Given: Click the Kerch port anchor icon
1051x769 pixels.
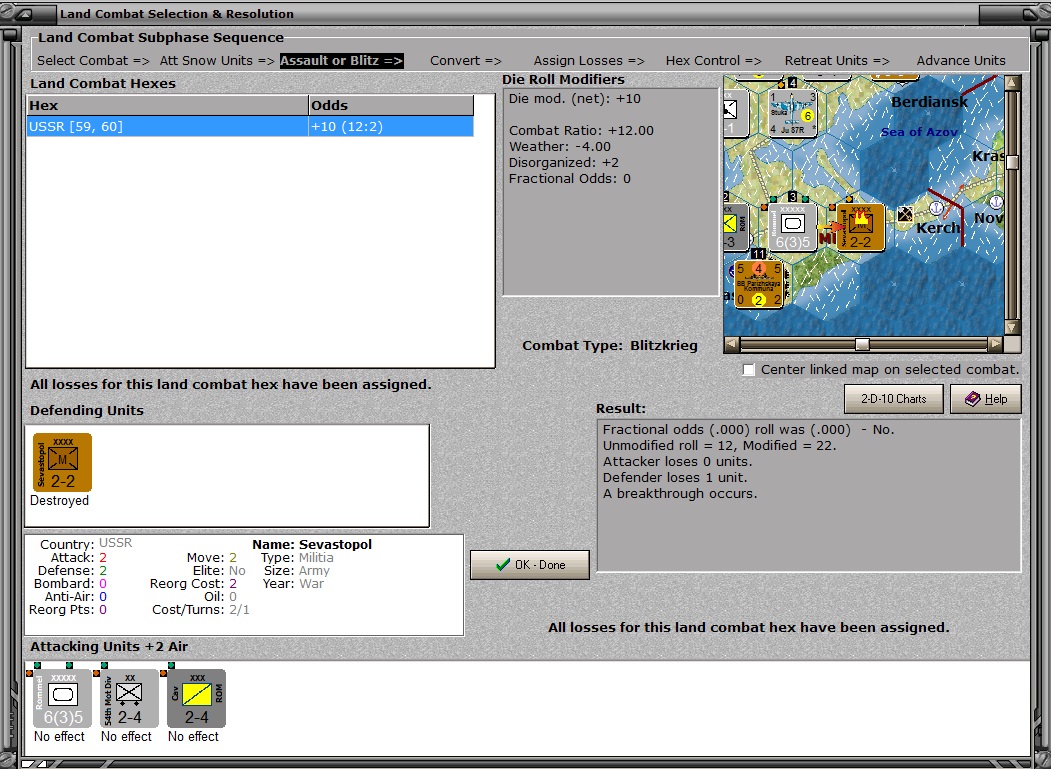Looking at the screenshot, I should (936, 208).
